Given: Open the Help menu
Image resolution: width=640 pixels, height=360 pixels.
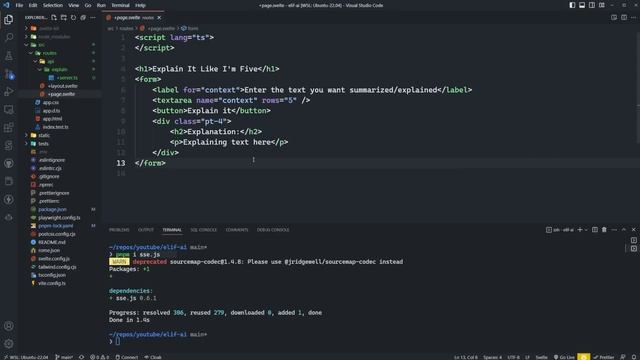Looking at the screenshot, I should pos(140,5).
